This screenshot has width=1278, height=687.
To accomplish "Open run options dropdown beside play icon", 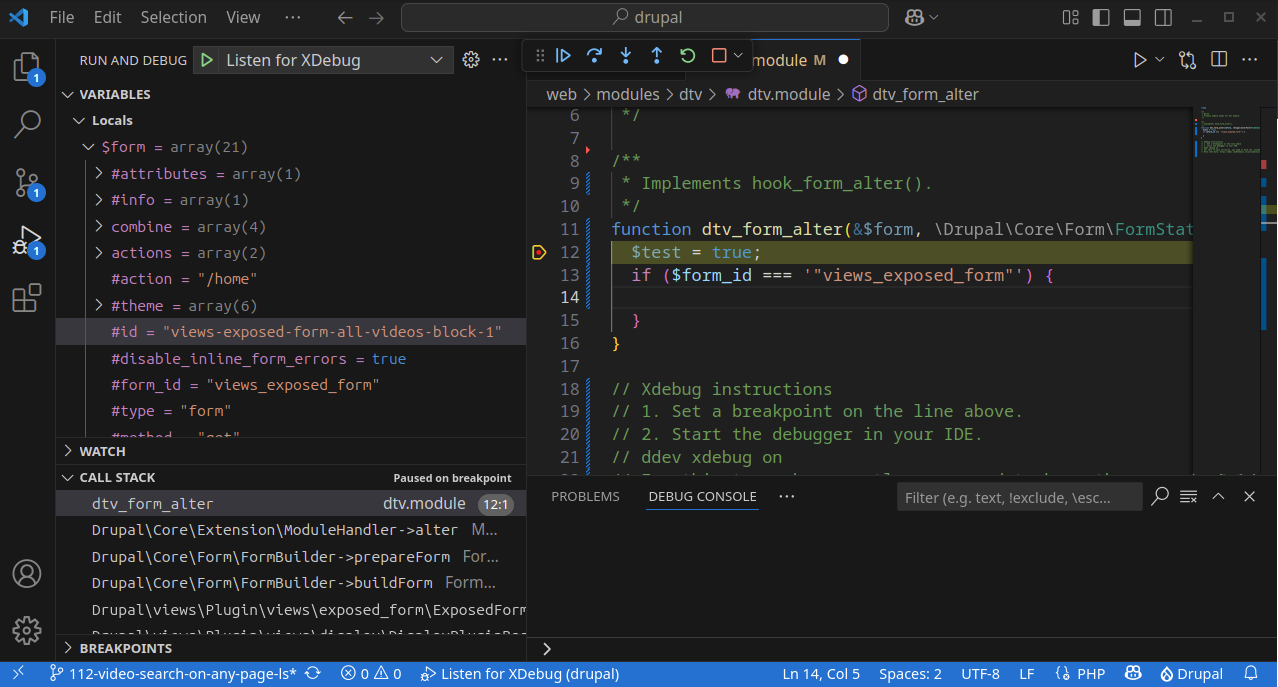I will tap(1160, 60).
